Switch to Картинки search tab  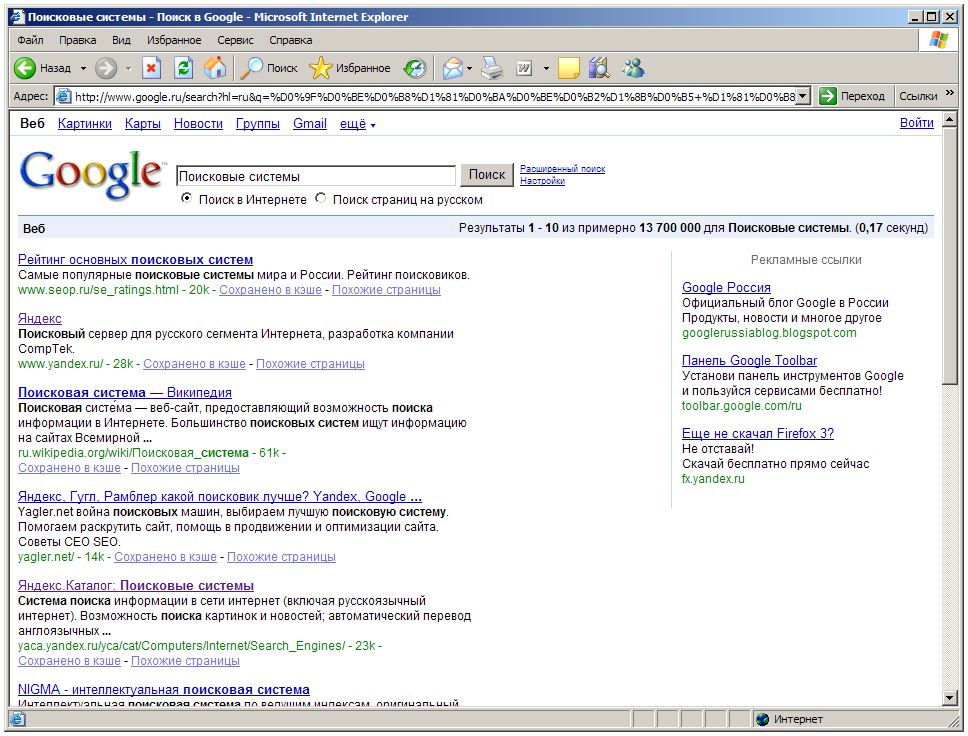tap(85, 123)
